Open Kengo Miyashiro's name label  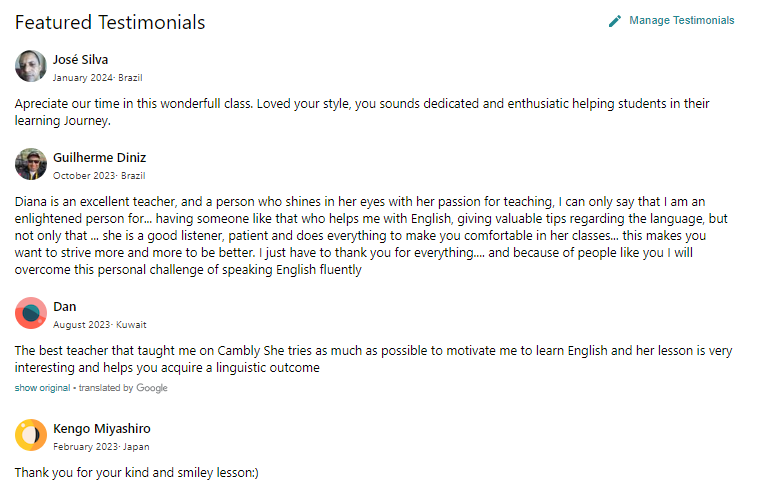tap(101, 428)
